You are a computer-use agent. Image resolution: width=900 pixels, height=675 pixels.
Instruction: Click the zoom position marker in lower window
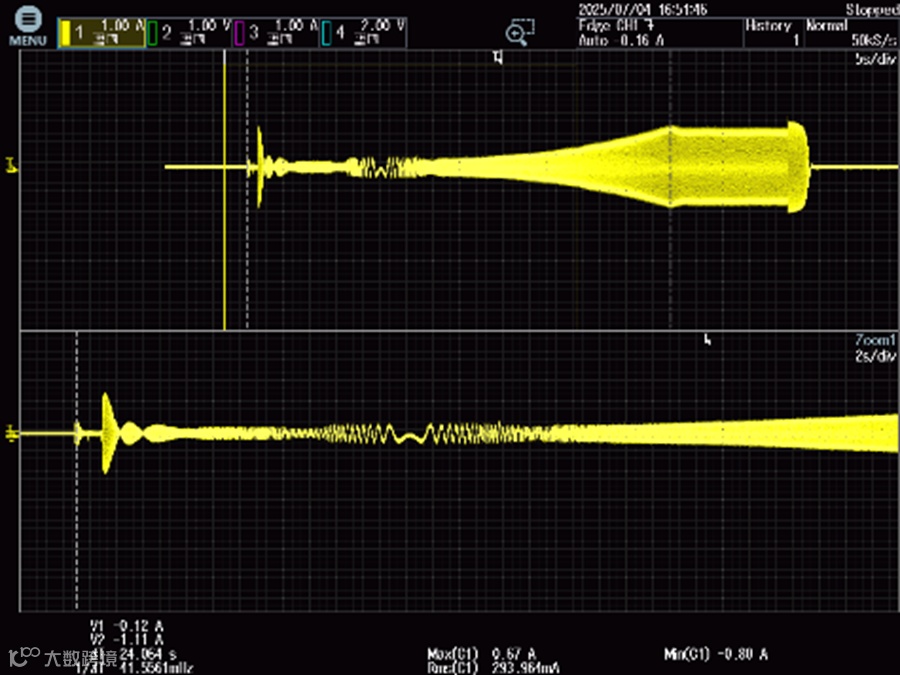[708, 340]
